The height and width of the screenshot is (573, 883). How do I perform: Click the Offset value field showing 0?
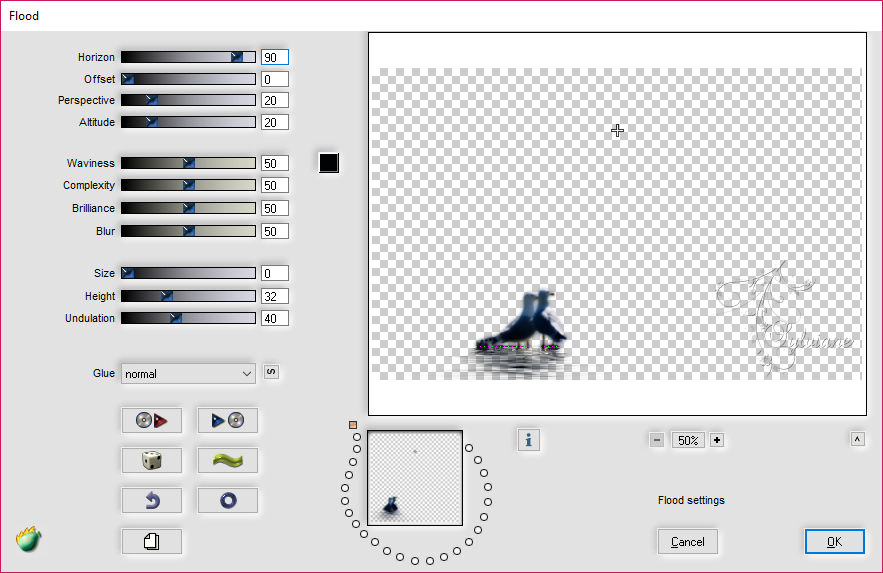pyautogui.click(x=275, y=79)
